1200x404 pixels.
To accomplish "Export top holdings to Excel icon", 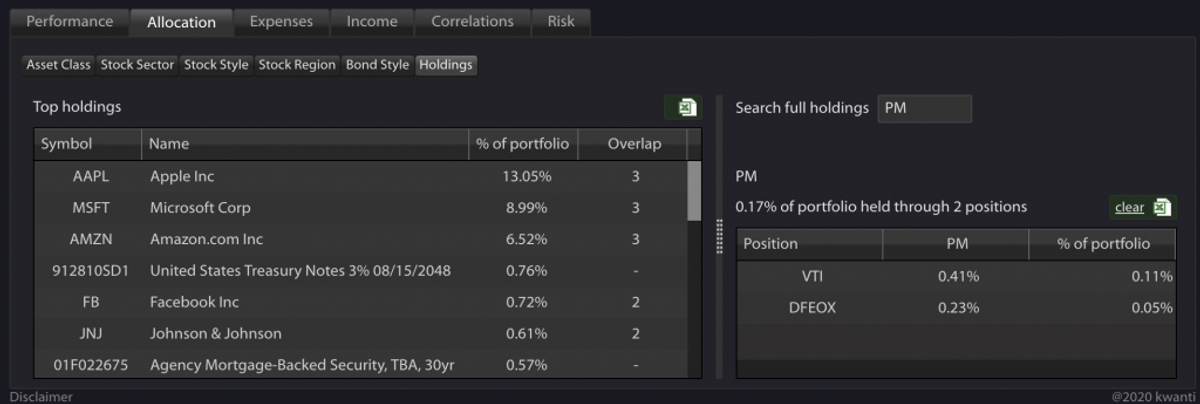I will coord(687,107).
